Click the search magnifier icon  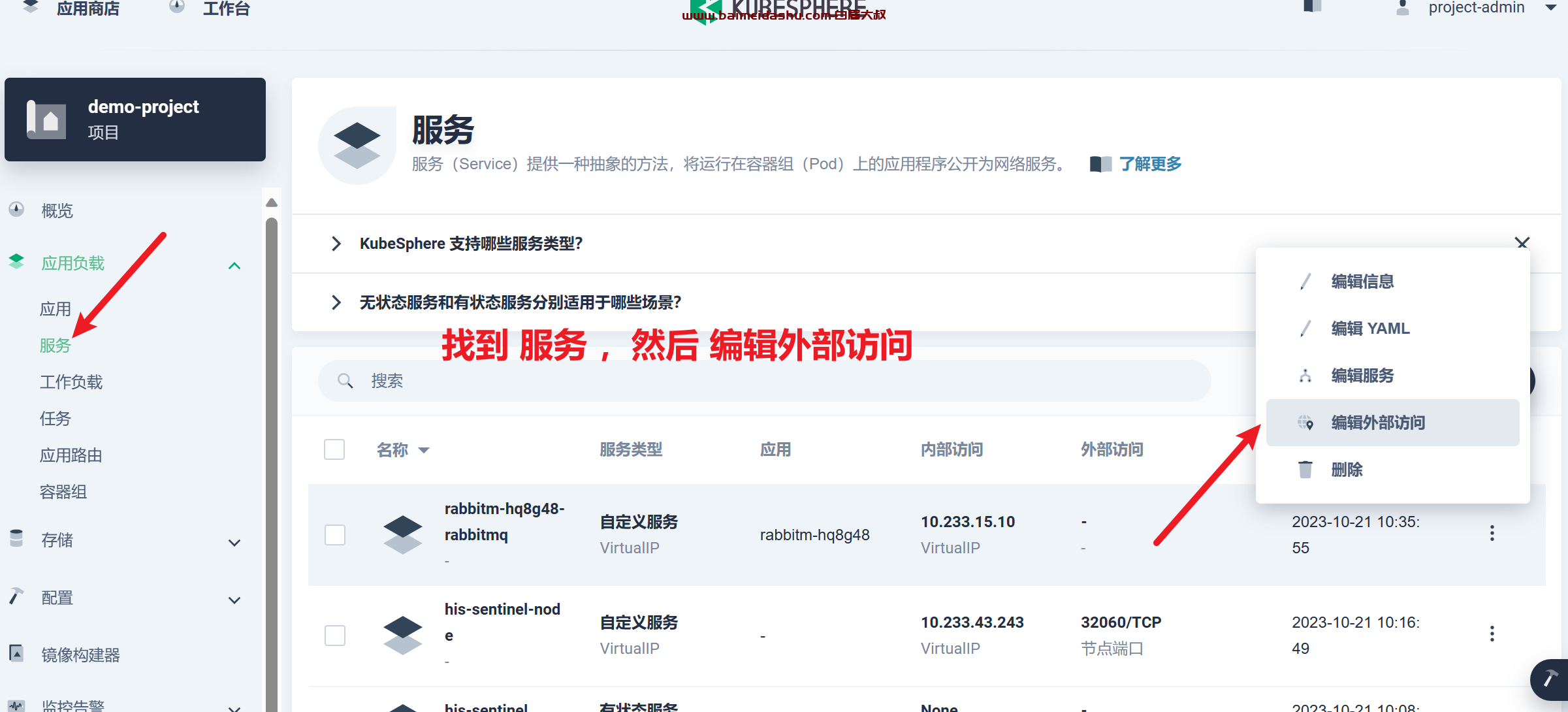(345, 381)
